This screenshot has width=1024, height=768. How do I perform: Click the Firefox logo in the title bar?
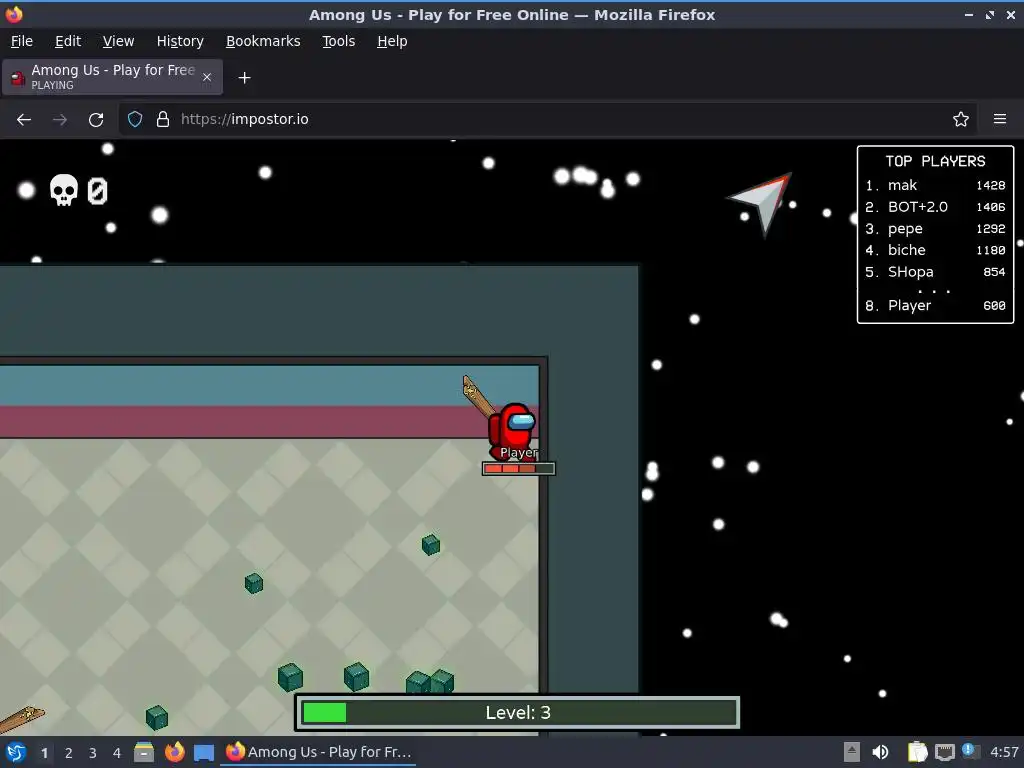tap(14, 14)
